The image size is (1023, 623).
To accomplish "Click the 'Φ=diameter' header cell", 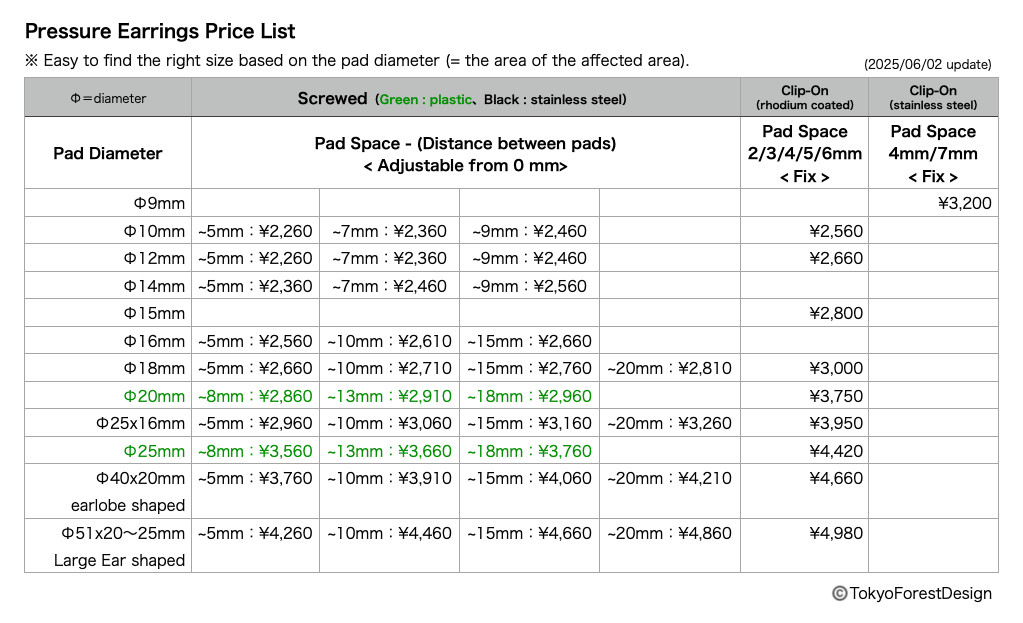I will click(x=108, y=98).
